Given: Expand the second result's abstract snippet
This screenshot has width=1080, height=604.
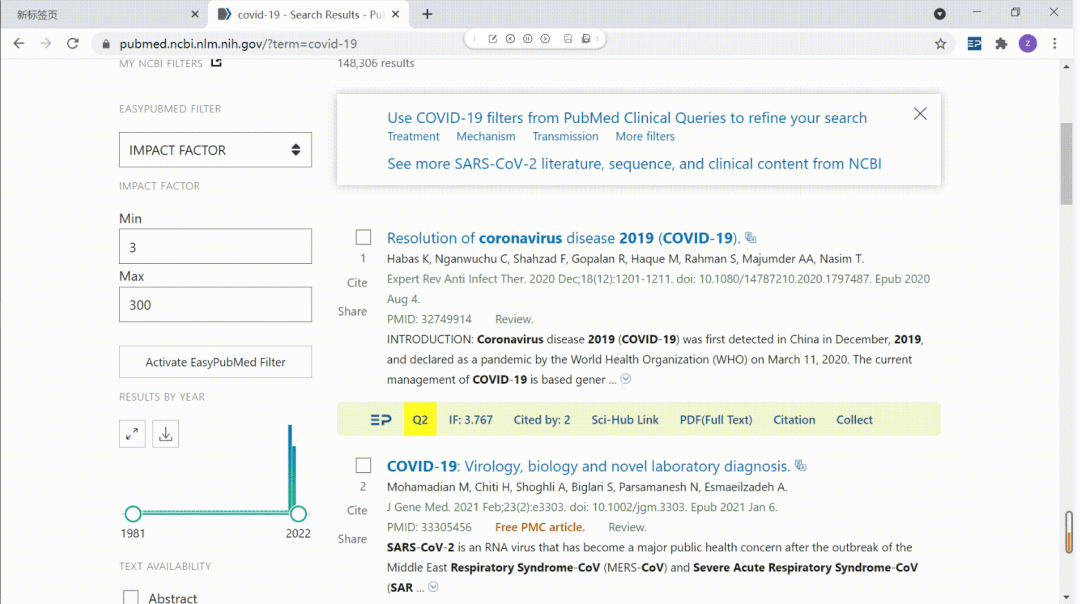Looking at the screenshot, I should (433, 587).
